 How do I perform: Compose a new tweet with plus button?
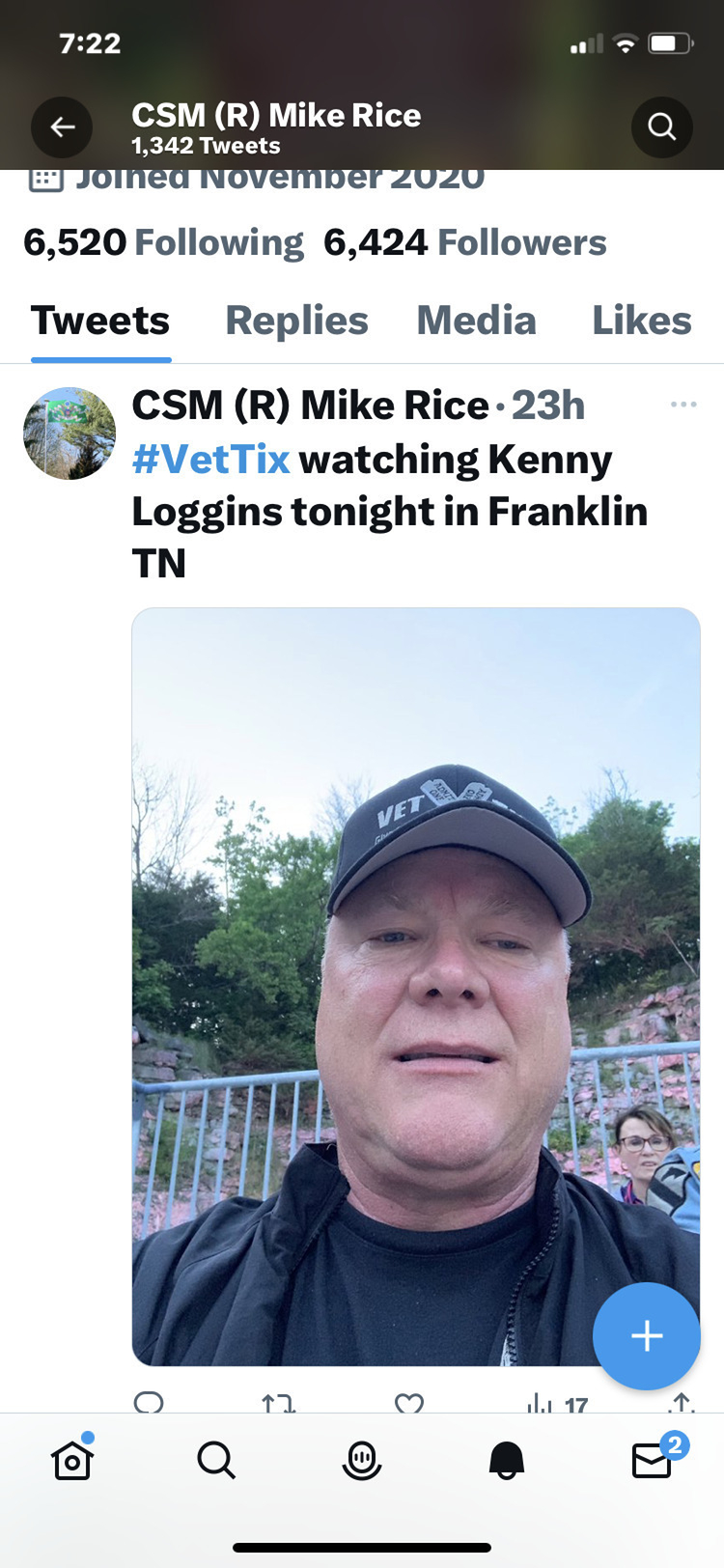(x=646, y=1336)
